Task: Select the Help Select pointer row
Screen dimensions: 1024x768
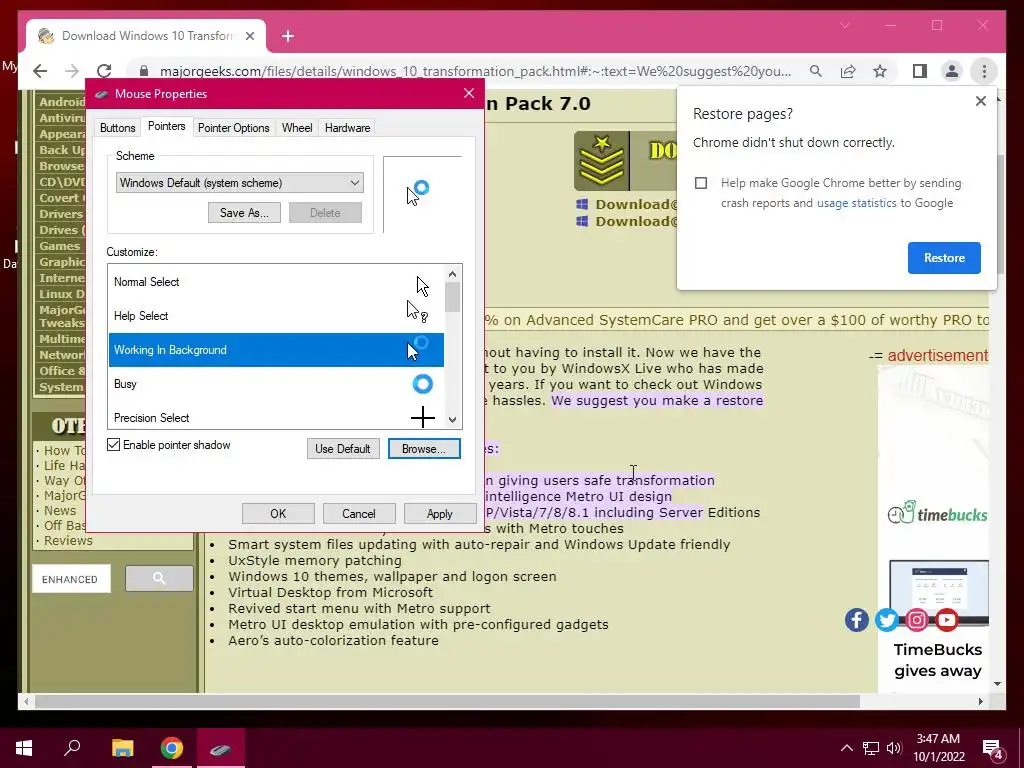Action: point(276,316)
